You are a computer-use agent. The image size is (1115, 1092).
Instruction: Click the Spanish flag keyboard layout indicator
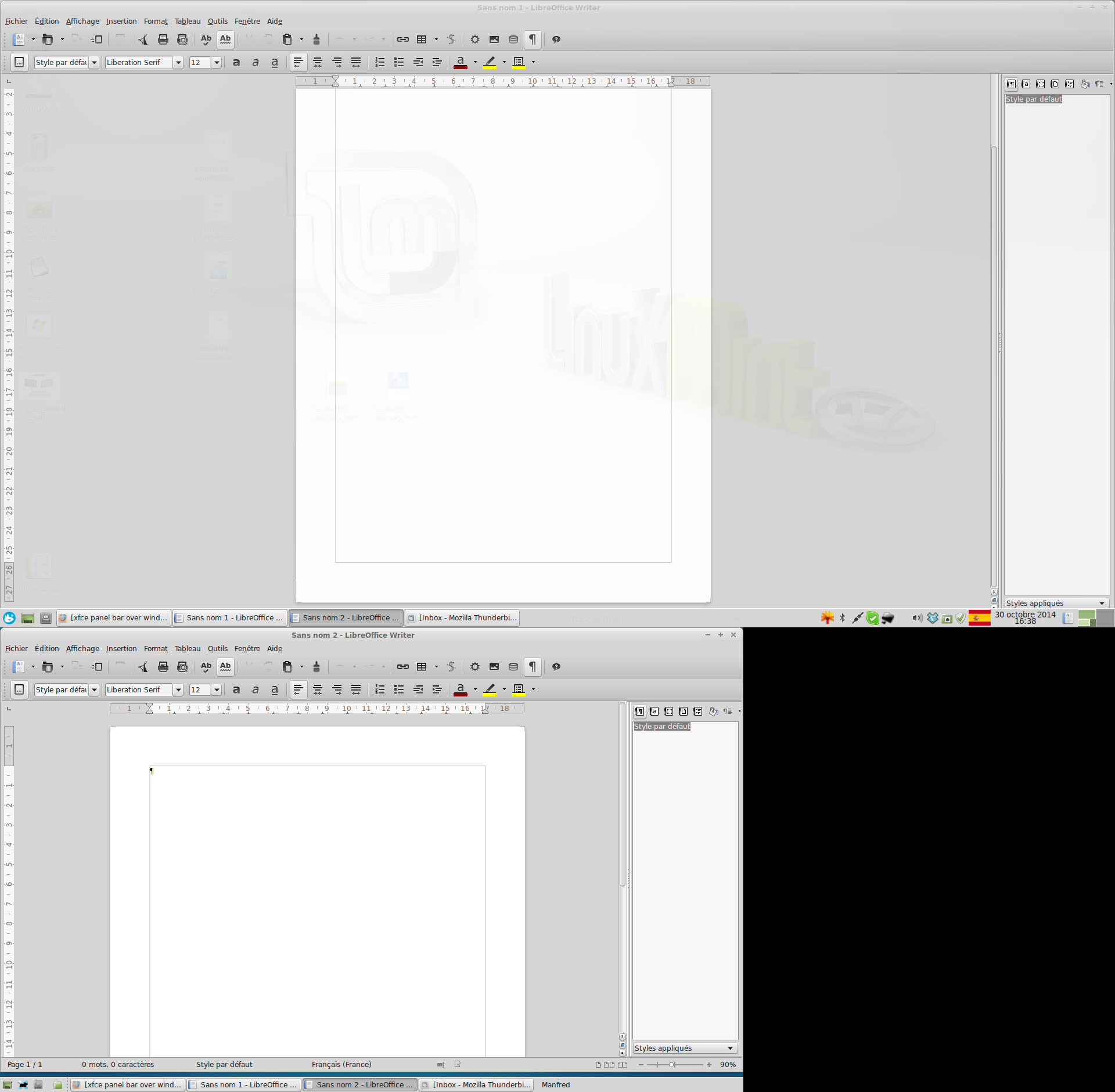click(979, 618)
